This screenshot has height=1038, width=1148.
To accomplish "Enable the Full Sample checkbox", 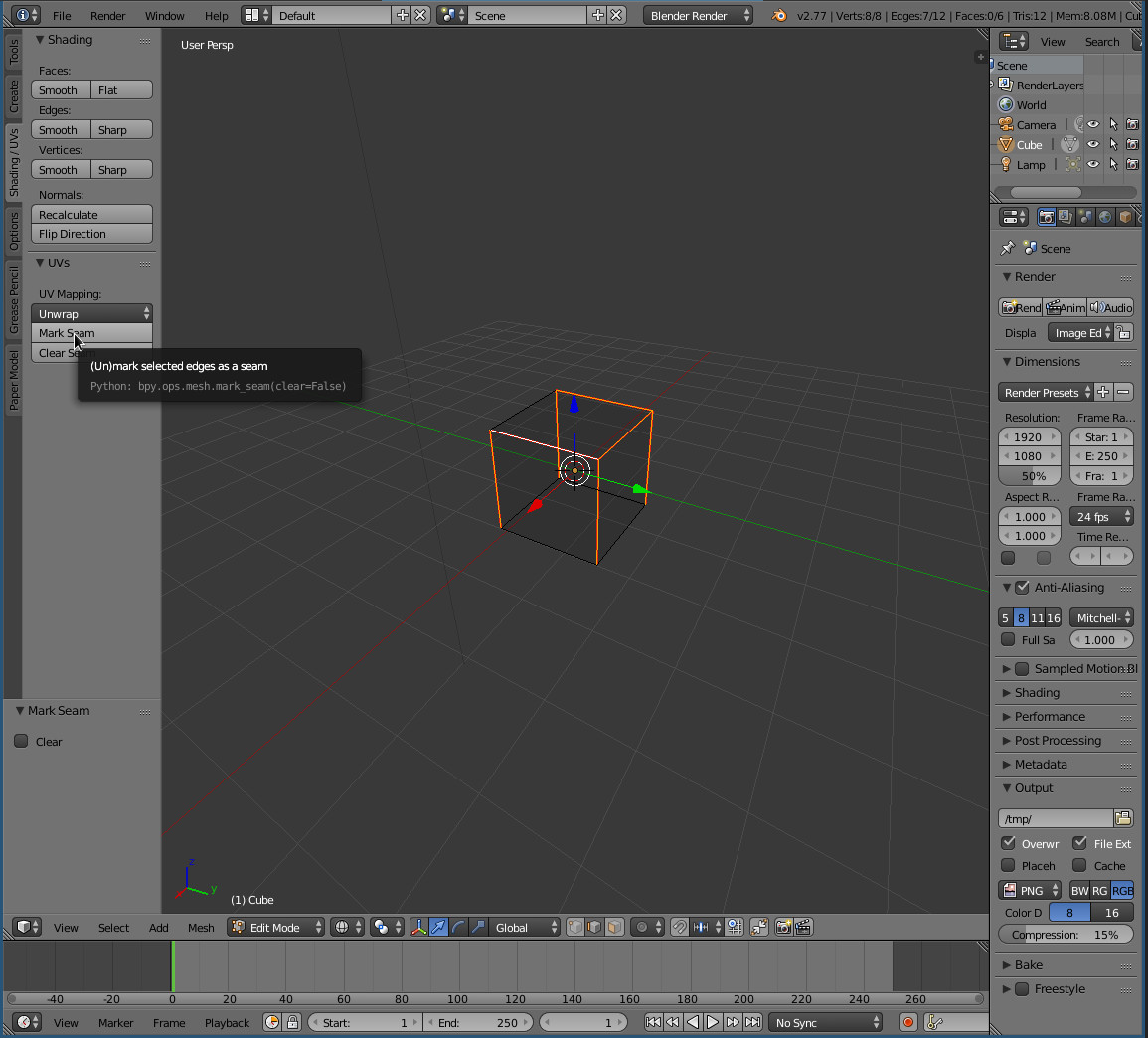I will click(x=1008, y=639).
